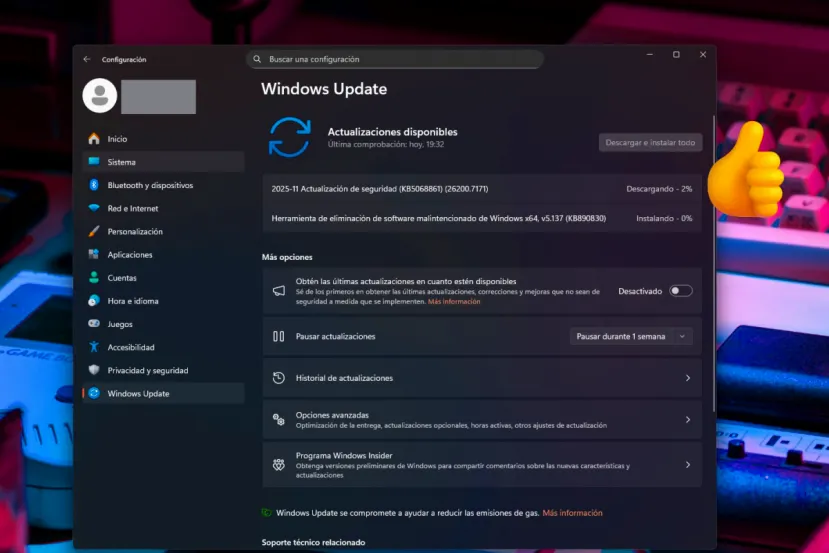Go to Inicio in sidebar

(163, 139)
